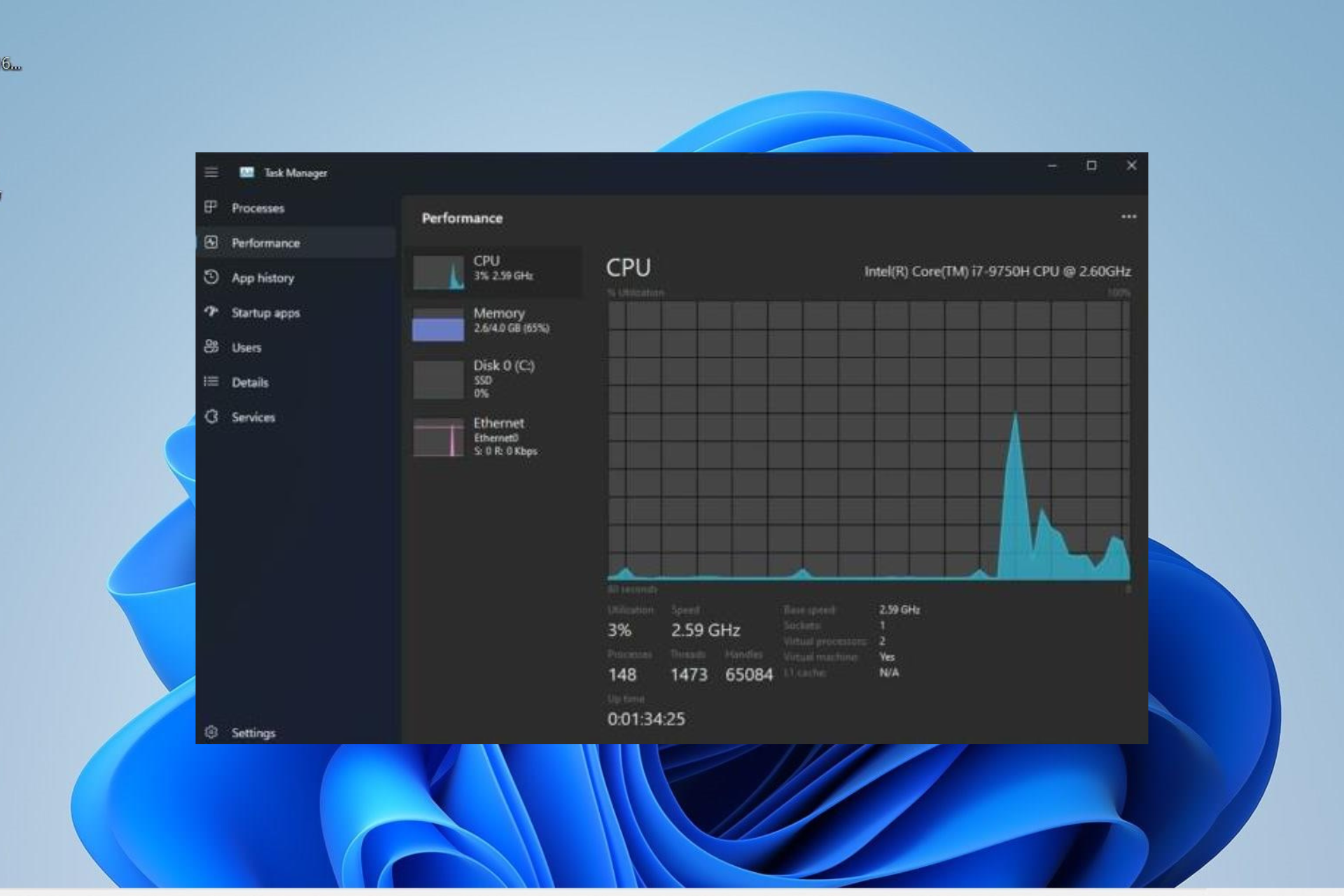Click the Processes sidebar icon

(211, 207)
